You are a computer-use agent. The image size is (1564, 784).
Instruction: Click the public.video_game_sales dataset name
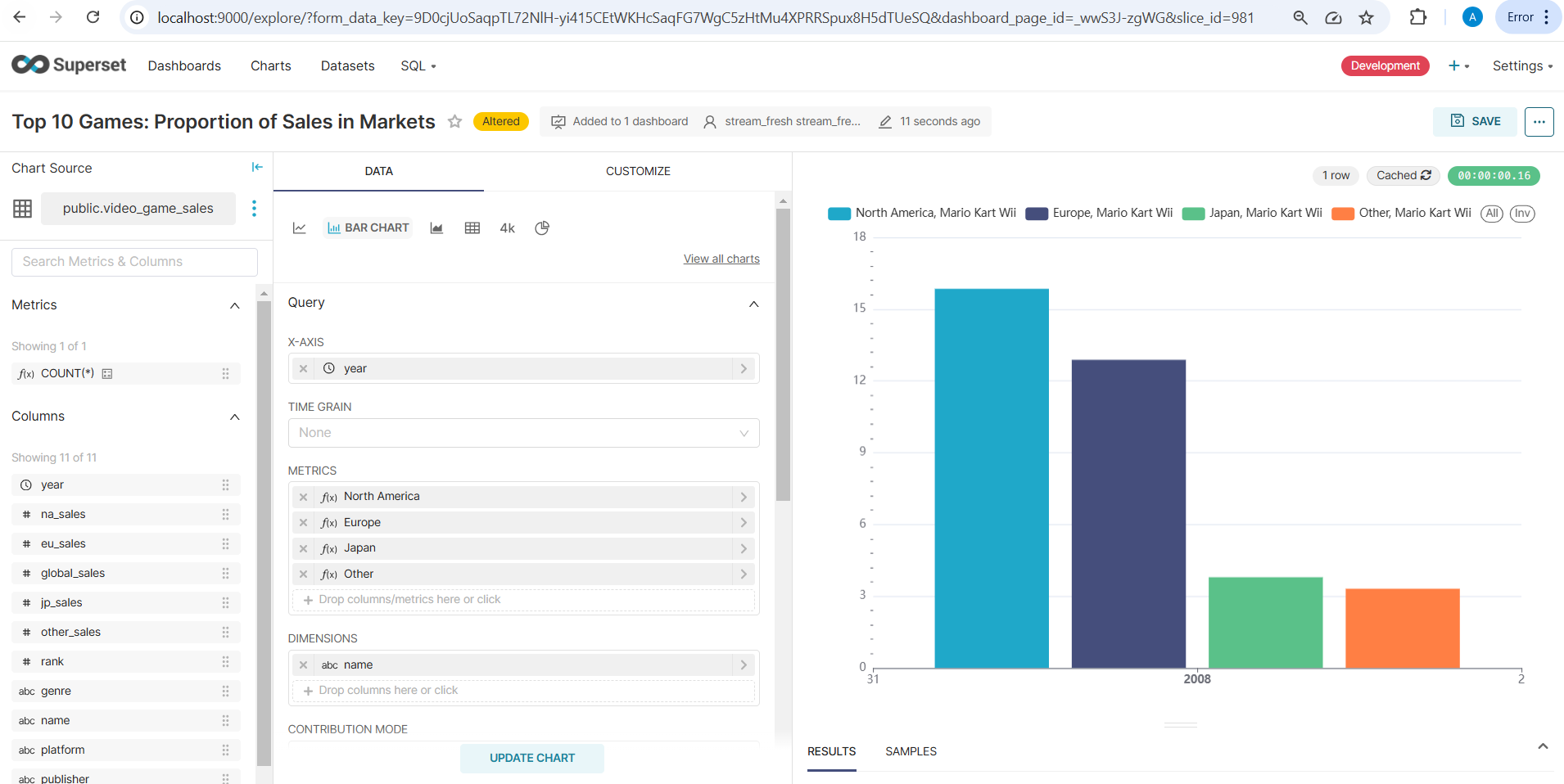coord(138,209)
